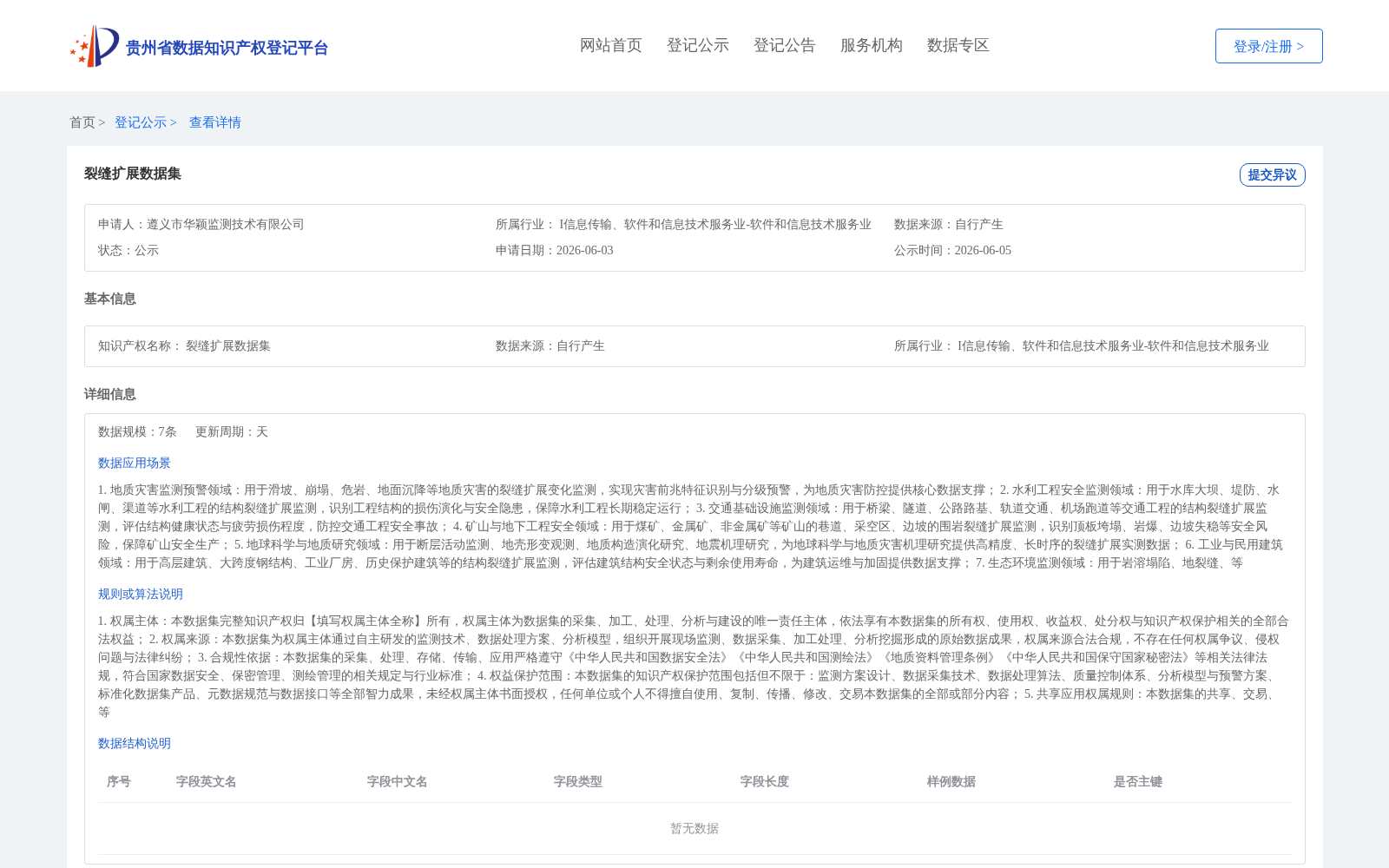
Task: Click the 查看详情 breadcrumb
Action: pyautogui.click(x=215, y=122)
